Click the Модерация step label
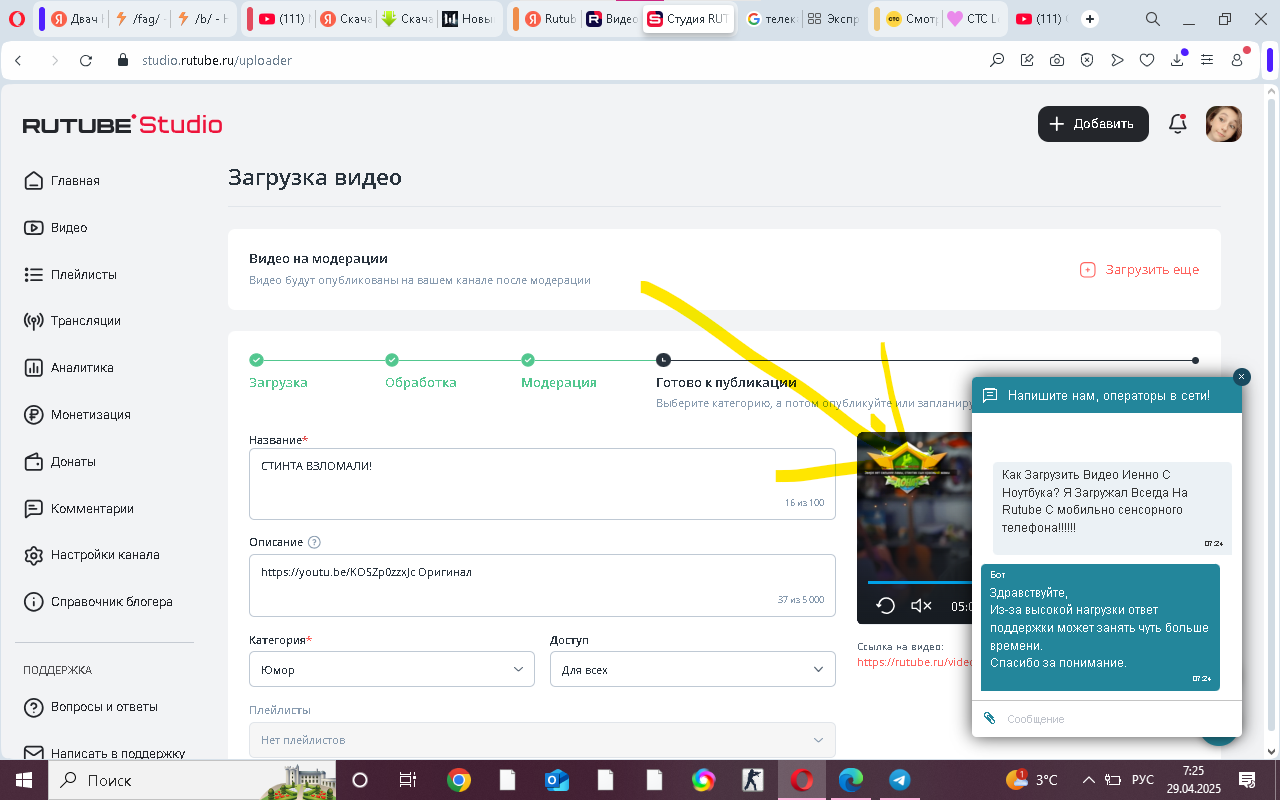Screen dimensions: 1280x800 [559, 383]
